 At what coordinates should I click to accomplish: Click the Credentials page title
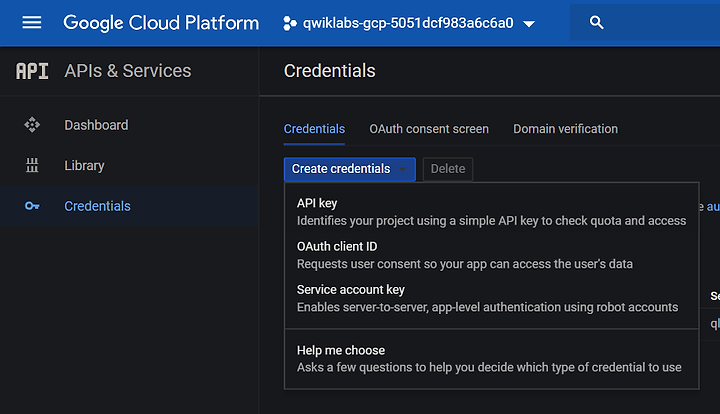pyautogui.click(x=330, y=71)
